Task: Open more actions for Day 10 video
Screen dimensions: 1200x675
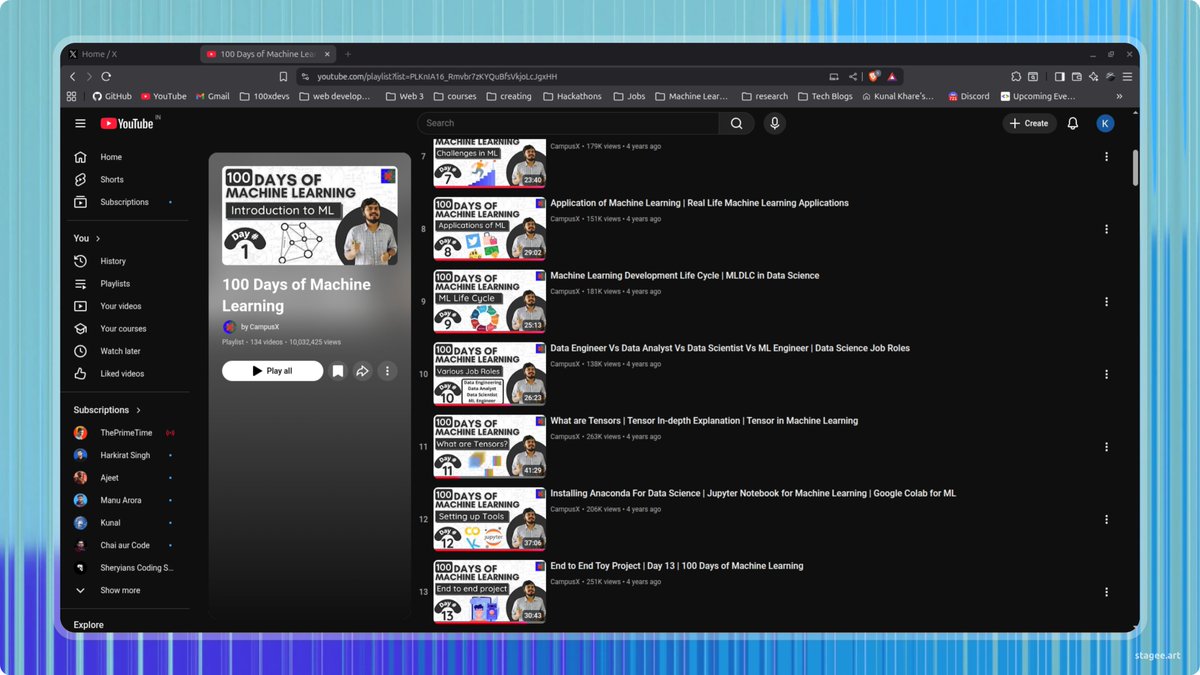Action: pyautogui.click(x=1106, y=374)
